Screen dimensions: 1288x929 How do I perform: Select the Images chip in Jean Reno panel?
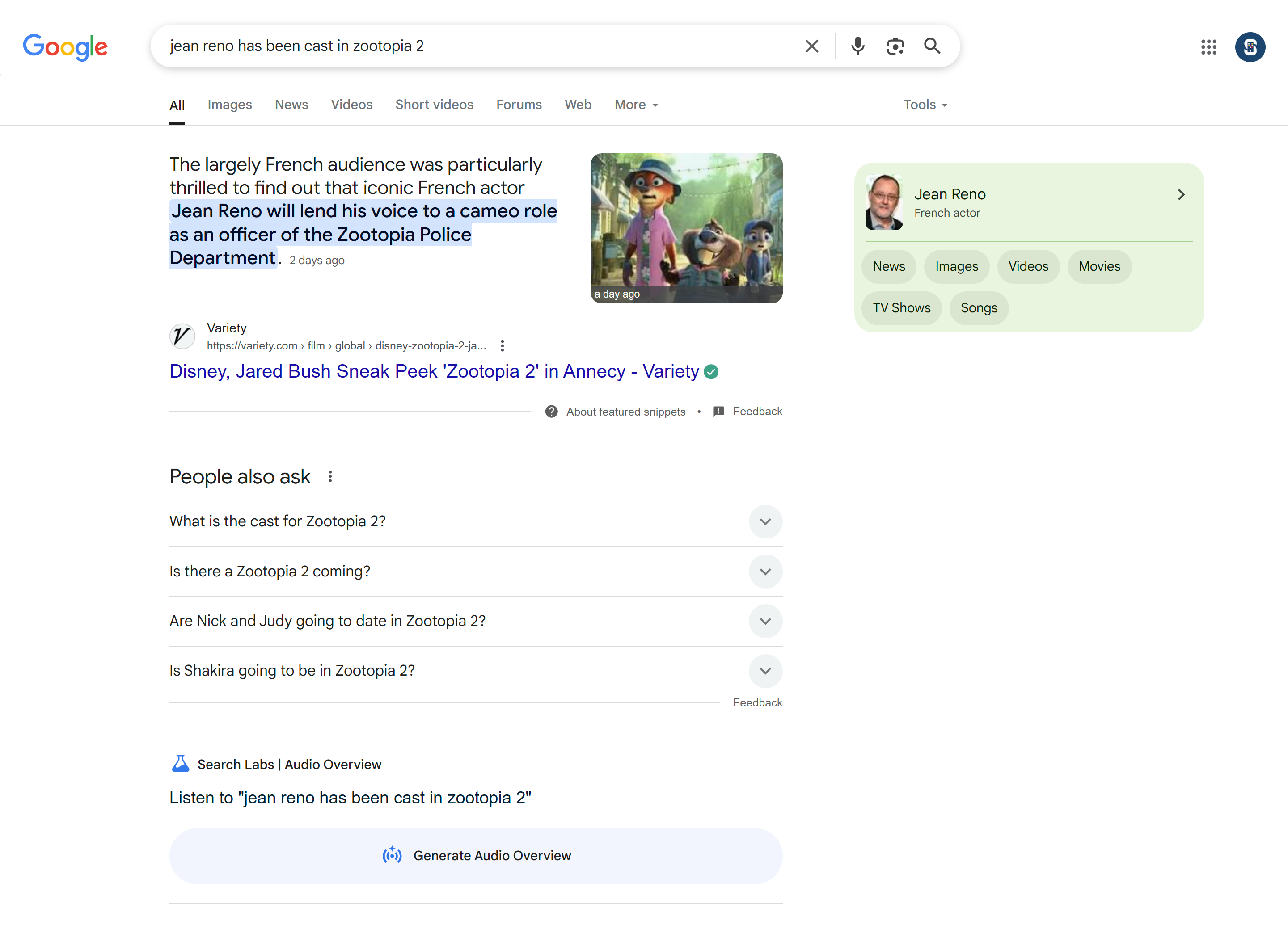tap(956, 267)
